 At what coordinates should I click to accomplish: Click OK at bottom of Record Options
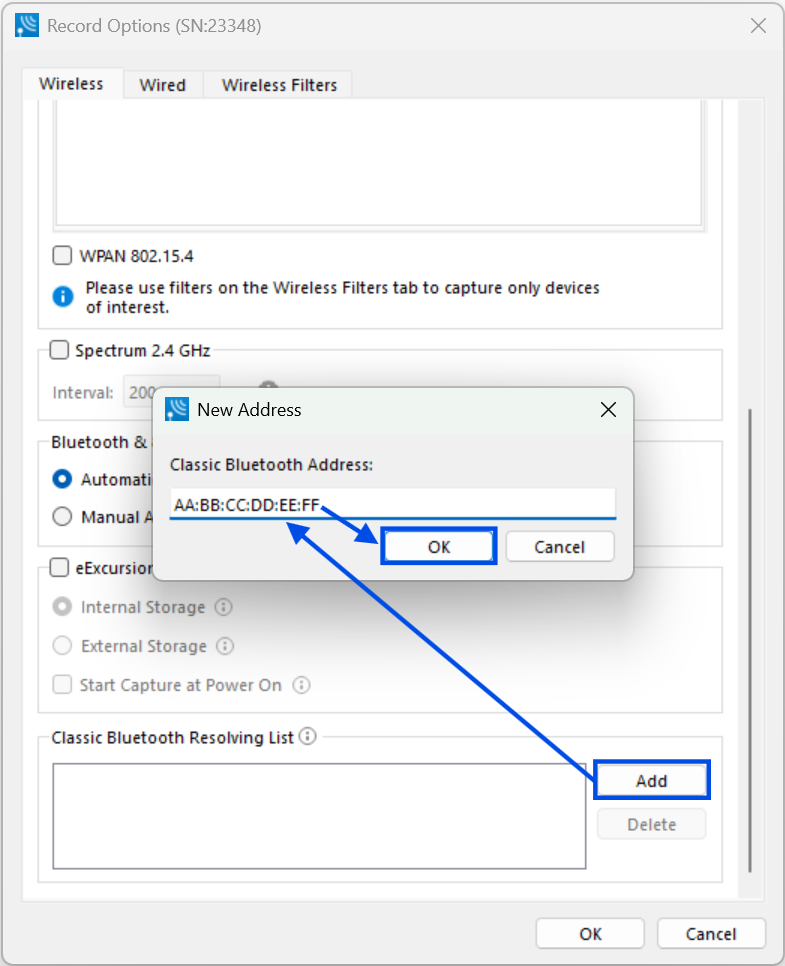click(x=590, y=934)
